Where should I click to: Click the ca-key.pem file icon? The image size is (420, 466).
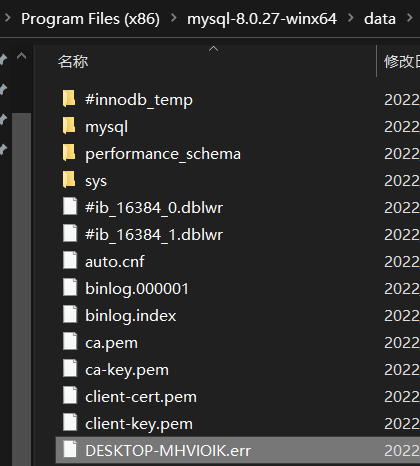pyautogui.click(x=70, y=369)
